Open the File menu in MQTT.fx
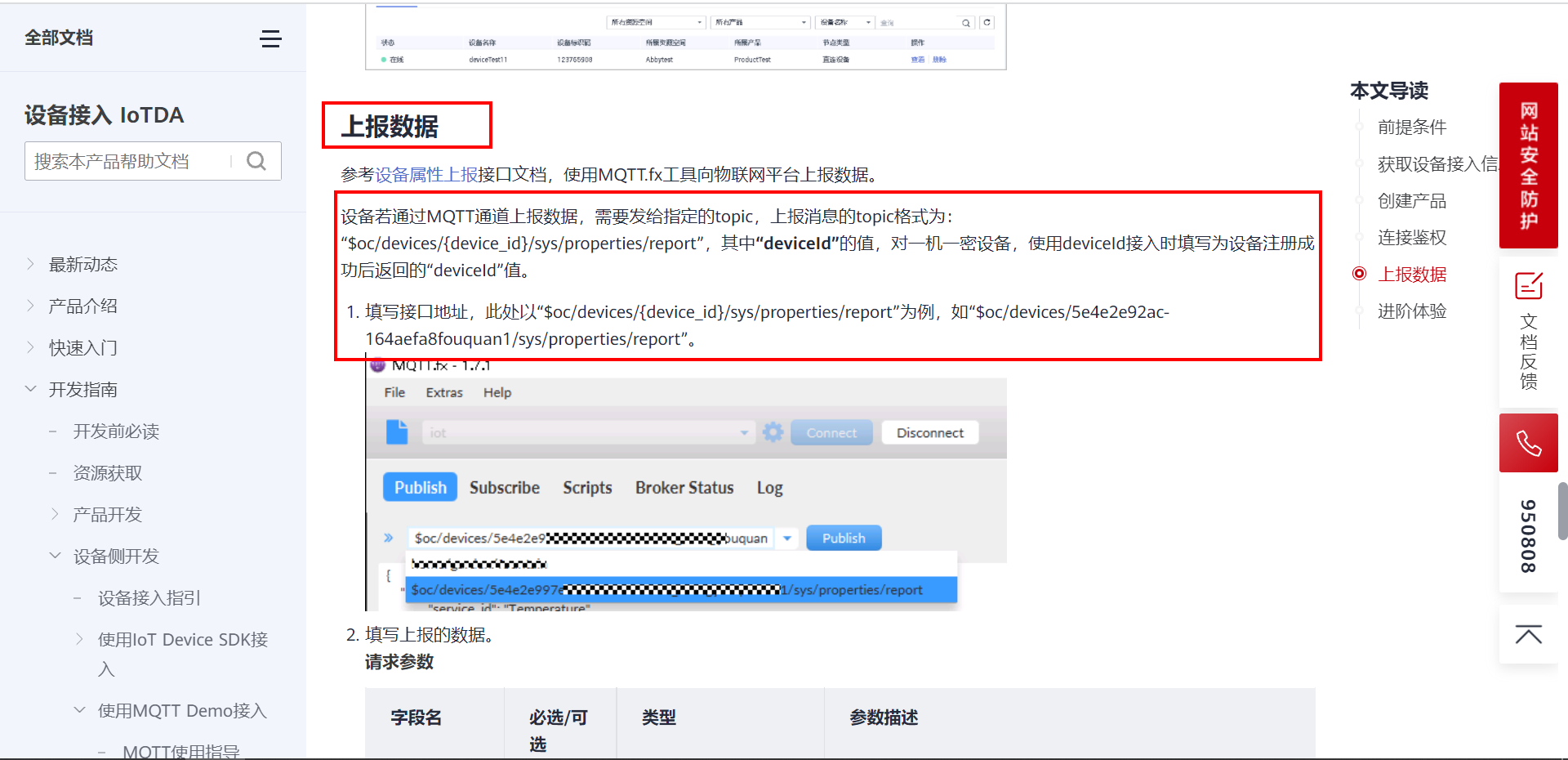 [394, 392]
